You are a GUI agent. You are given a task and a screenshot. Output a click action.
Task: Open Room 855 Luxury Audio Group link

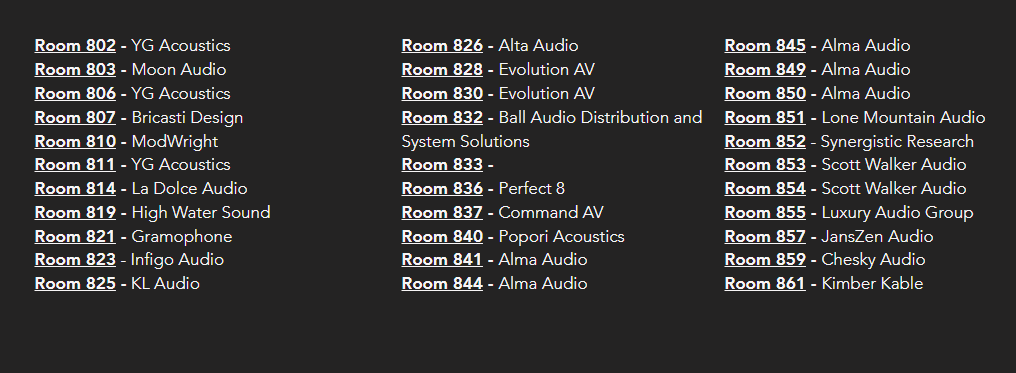(x=765, y=213)
